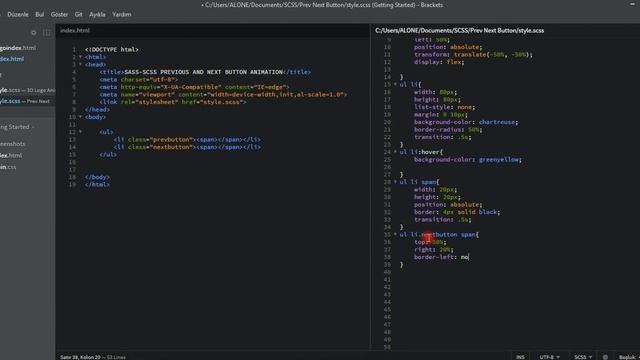Collapse the head tag fold arrow on line 3
Image resolution: width=640 pixels, height=360 pixels.
click(80, 64)
